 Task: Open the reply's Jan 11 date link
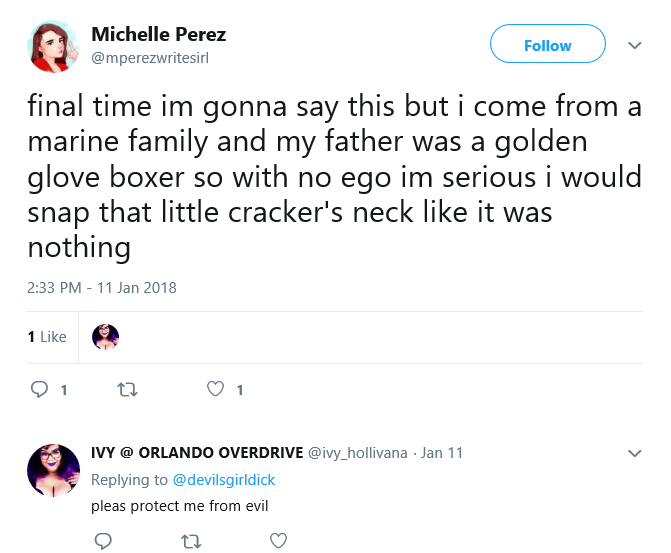442,453
